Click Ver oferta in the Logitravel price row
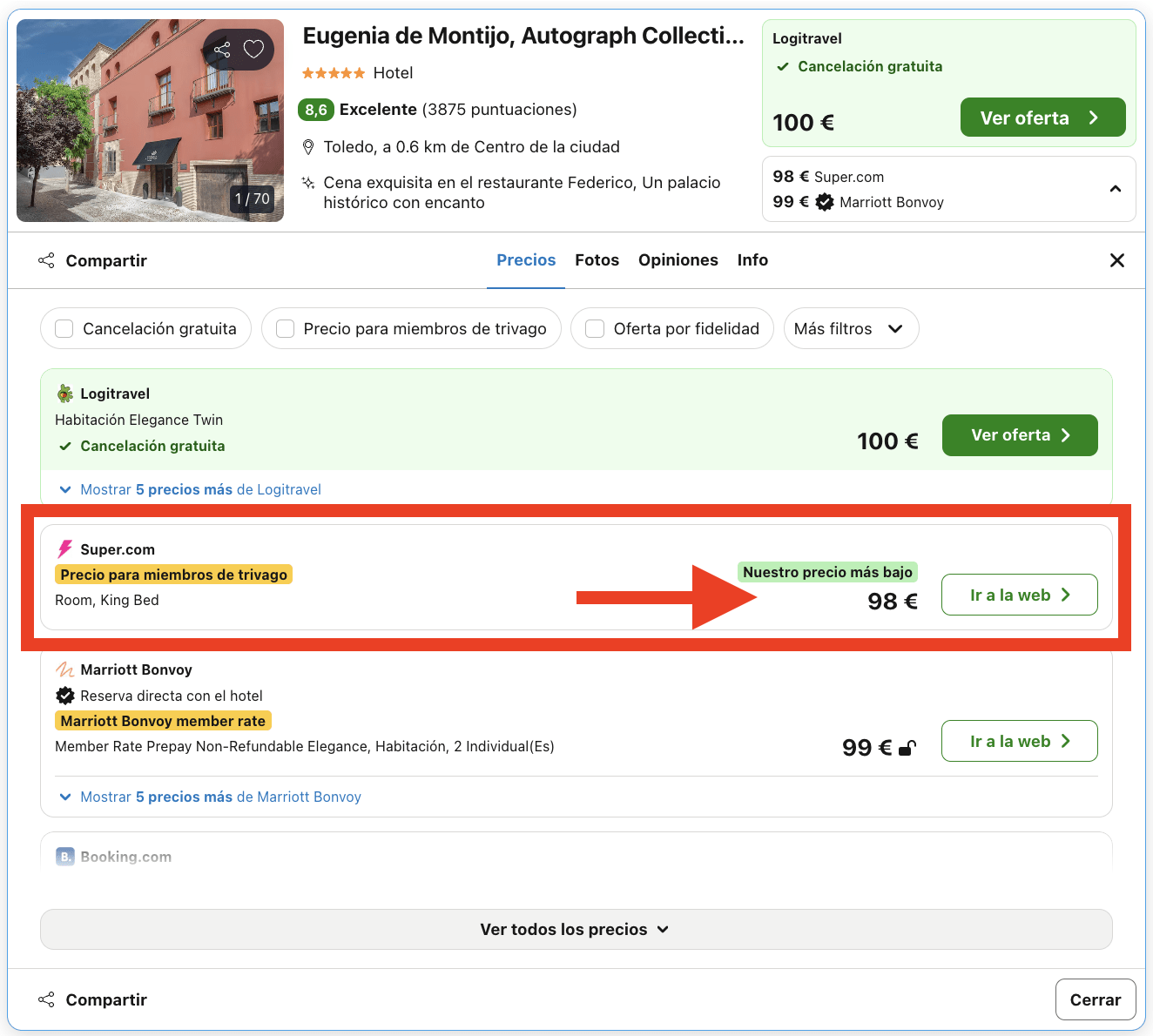Image resolution: width=1153 pixels, height=1036 pixels. click(1020, 435)
